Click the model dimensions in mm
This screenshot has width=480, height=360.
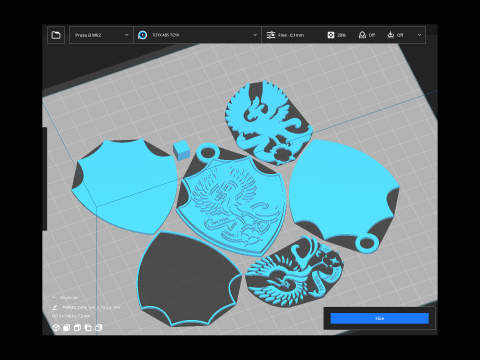point(71,315)
